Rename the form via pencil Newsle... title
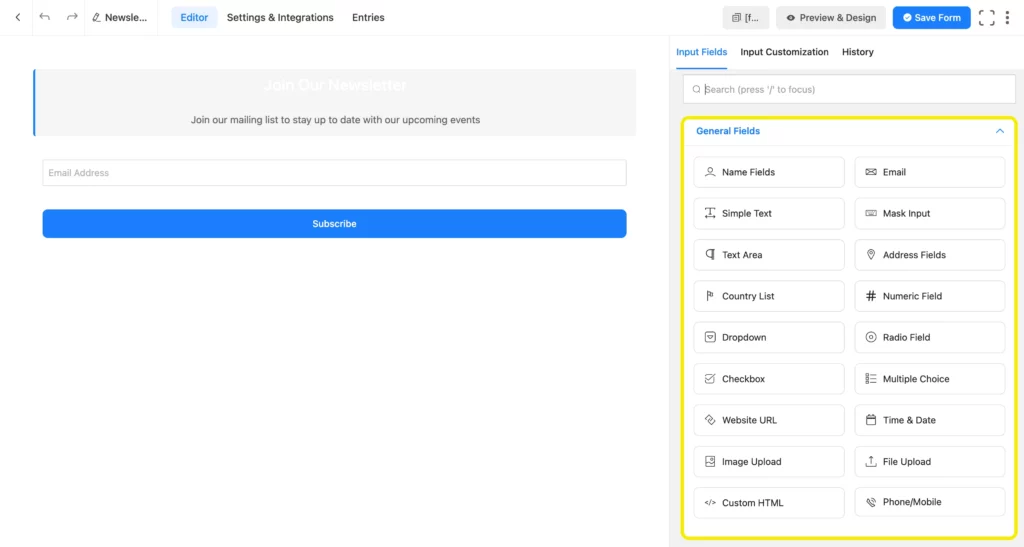 coord(120,18)
